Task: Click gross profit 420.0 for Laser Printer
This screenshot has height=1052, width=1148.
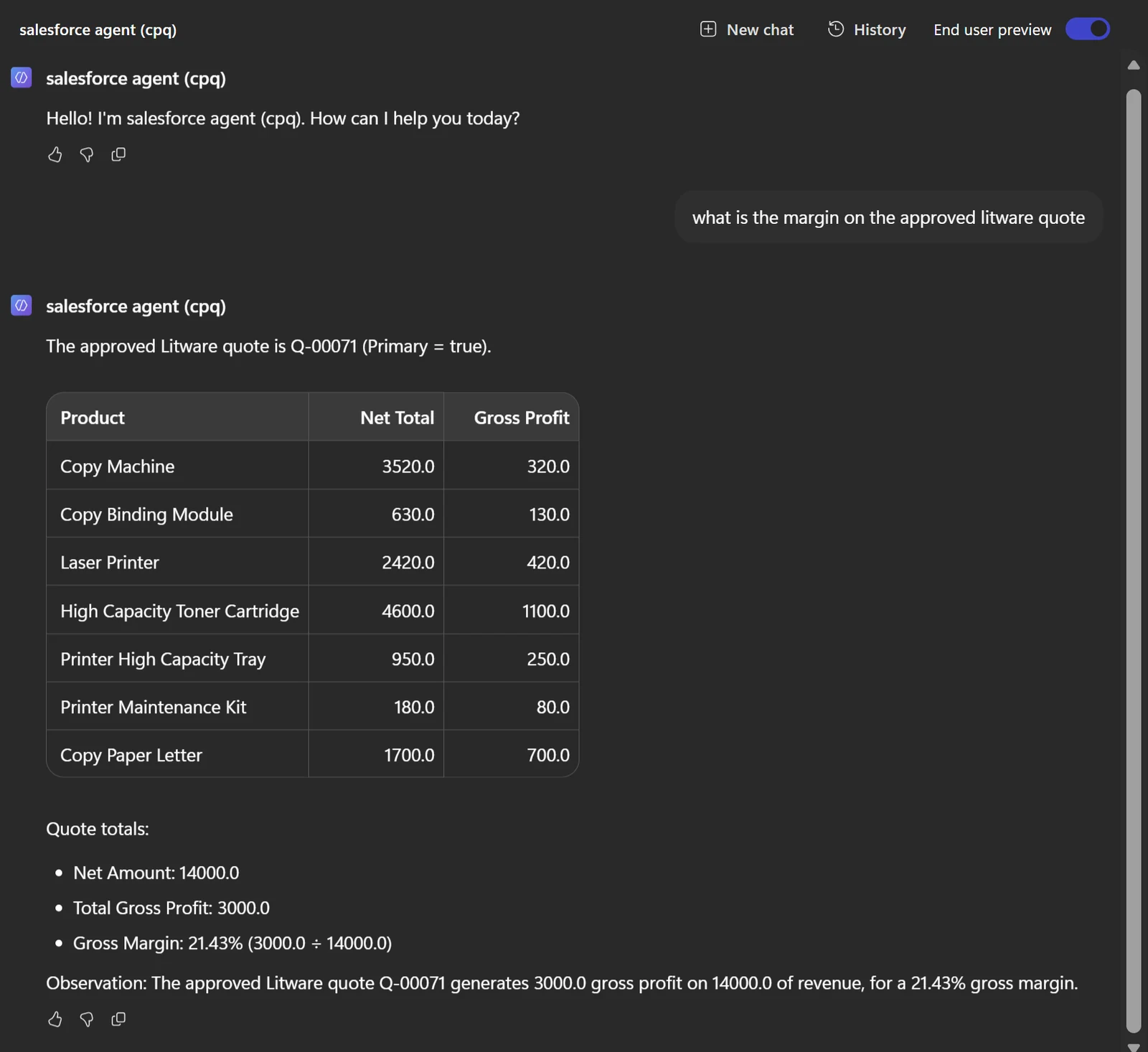Action: [512, 562]
